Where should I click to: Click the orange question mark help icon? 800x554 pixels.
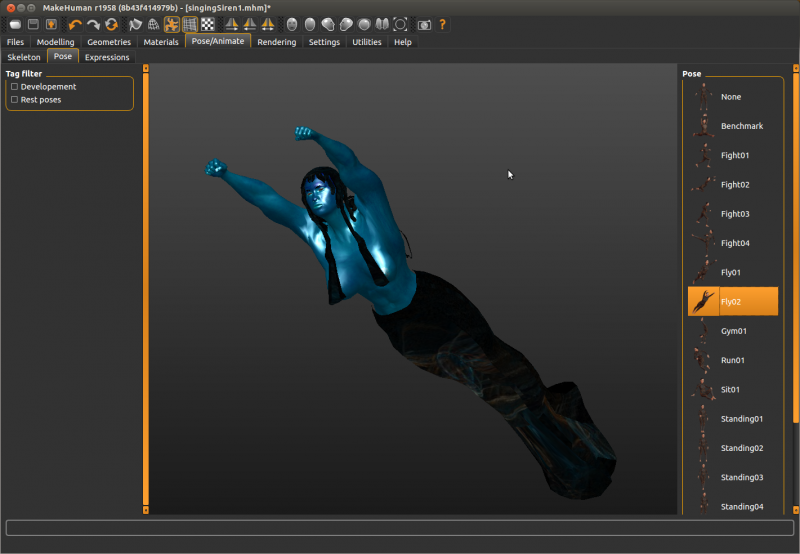[x=443, y=24]
